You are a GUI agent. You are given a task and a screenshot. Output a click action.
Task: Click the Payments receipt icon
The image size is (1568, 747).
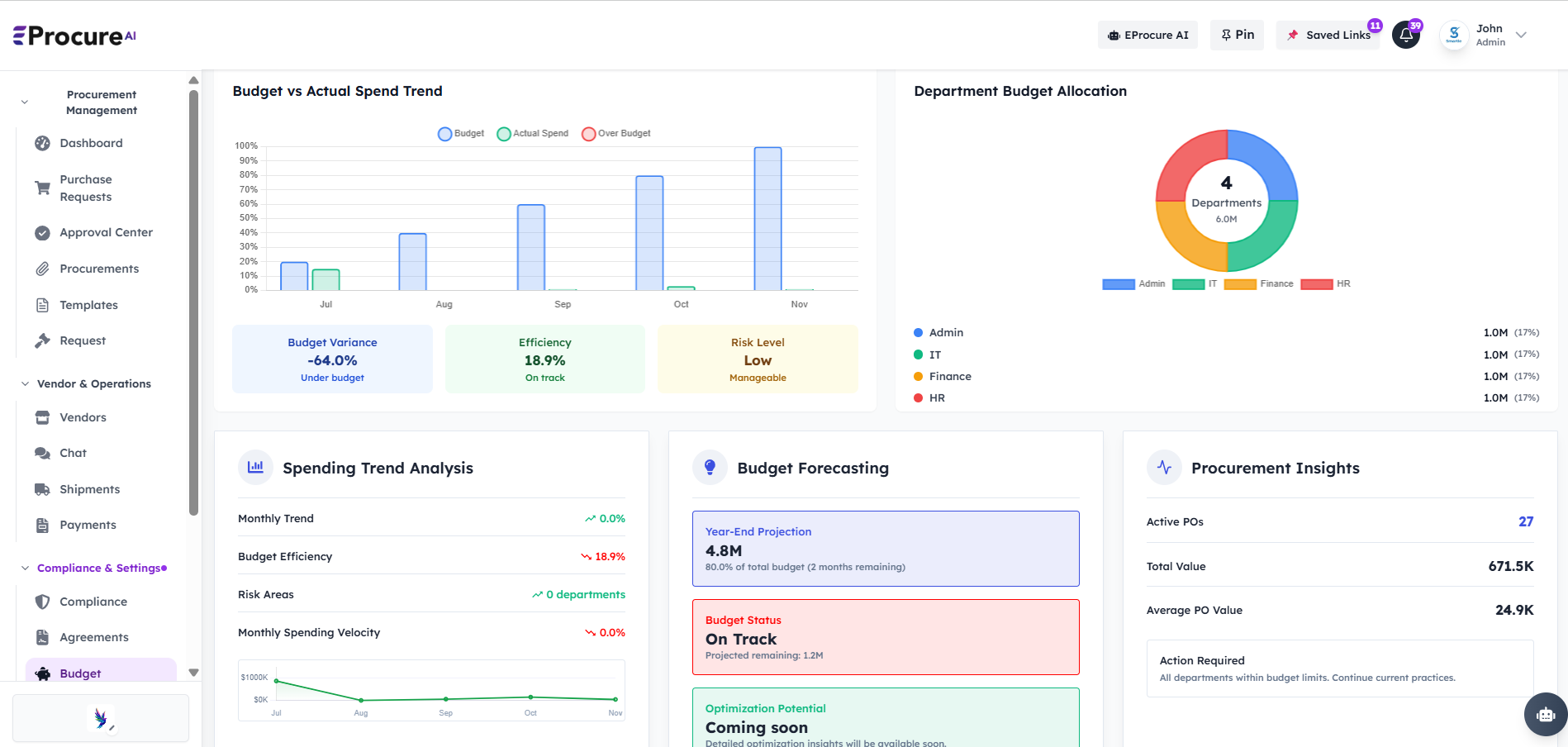coord(42,525)
